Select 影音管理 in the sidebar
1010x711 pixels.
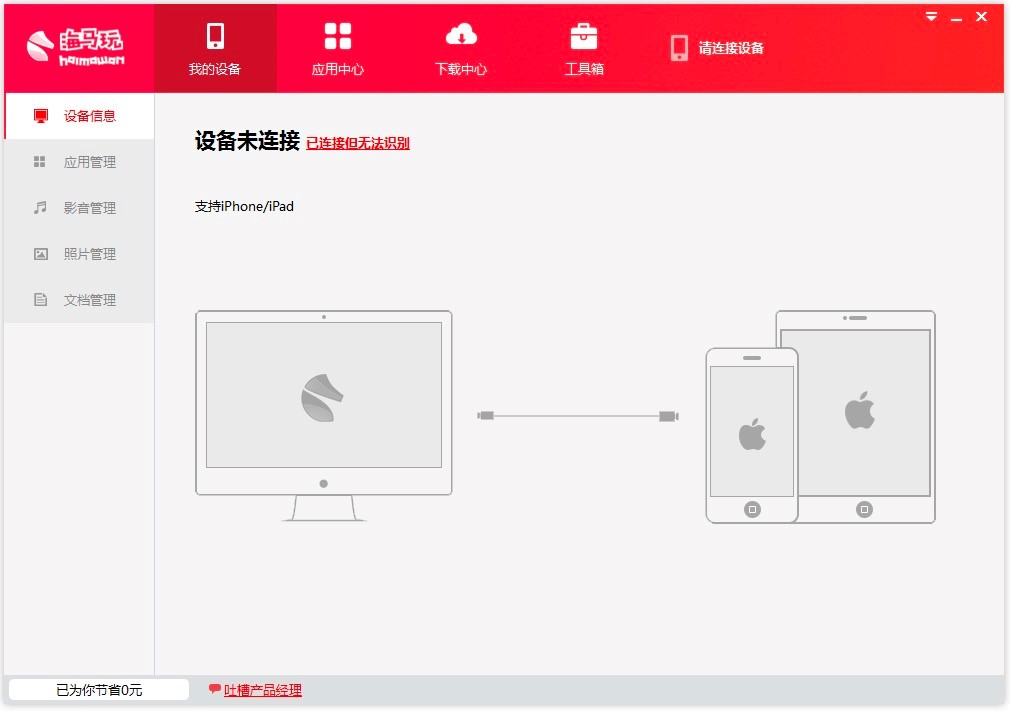click(79, 207)
